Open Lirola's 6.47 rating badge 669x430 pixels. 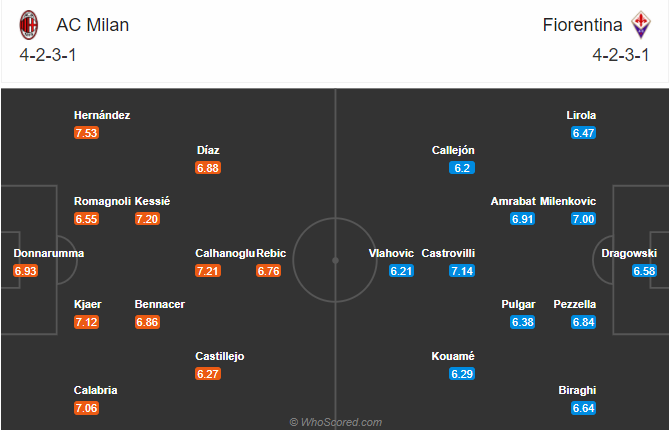583,133
